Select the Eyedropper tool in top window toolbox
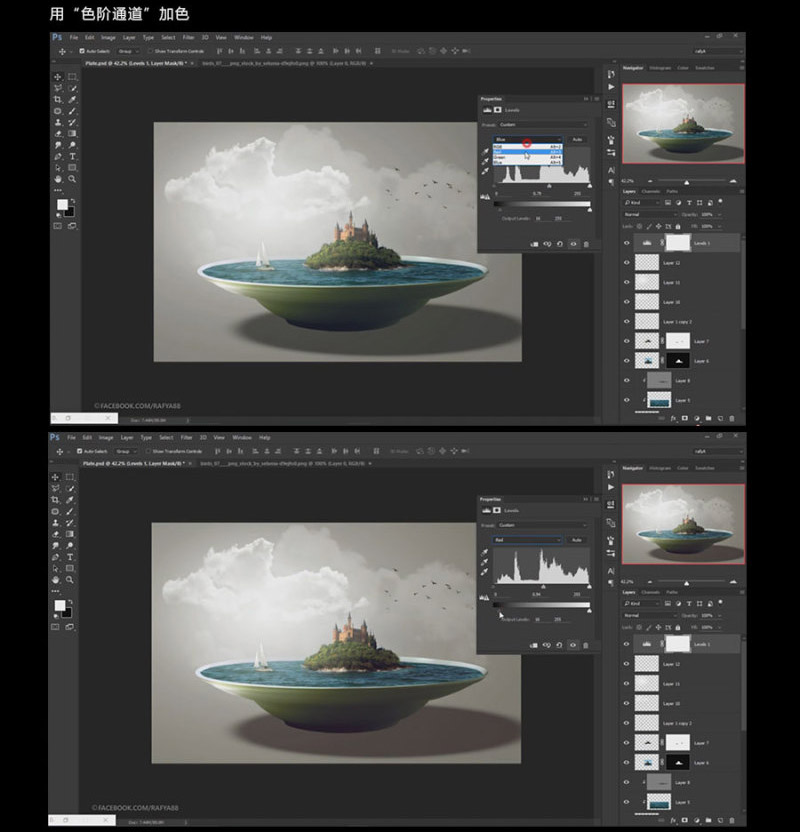Viewport: 800px width, 832px height. [x=72, y=100]
